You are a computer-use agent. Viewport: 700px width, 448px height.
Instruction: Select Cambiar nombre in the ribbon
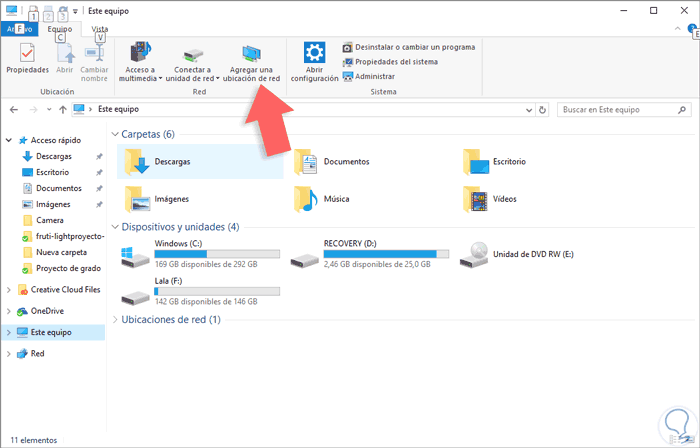(x=94, y=62)
